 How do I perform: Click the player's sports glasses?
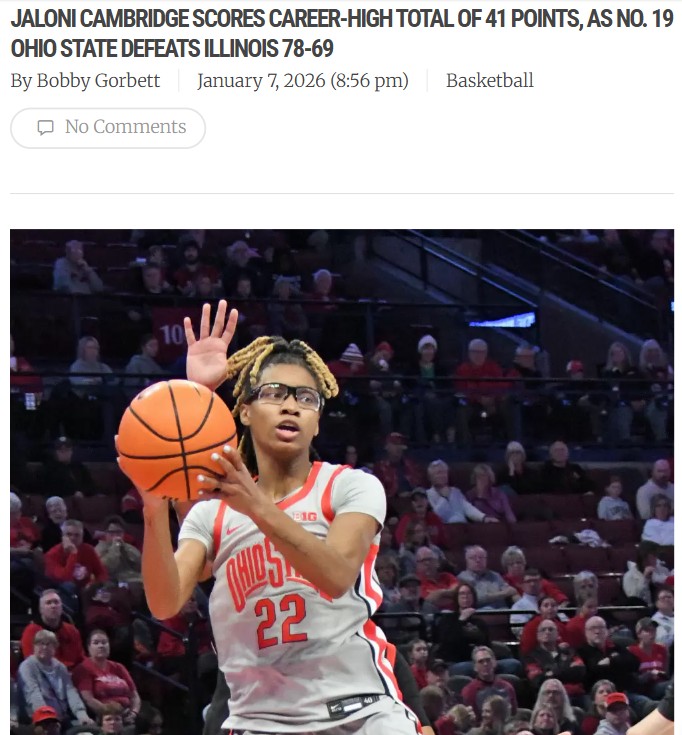coord(284,395)
